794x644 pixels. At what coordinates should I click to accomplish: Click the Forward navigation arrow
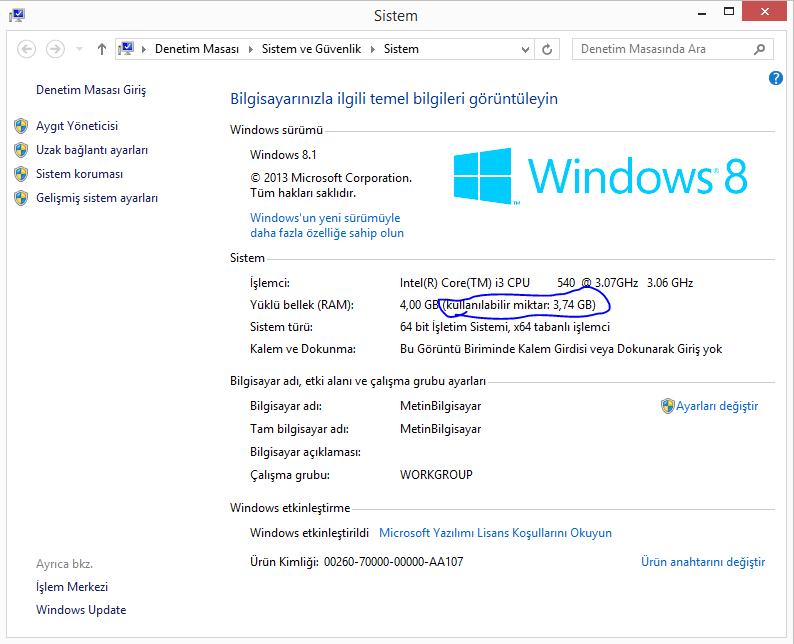point(55,49)
